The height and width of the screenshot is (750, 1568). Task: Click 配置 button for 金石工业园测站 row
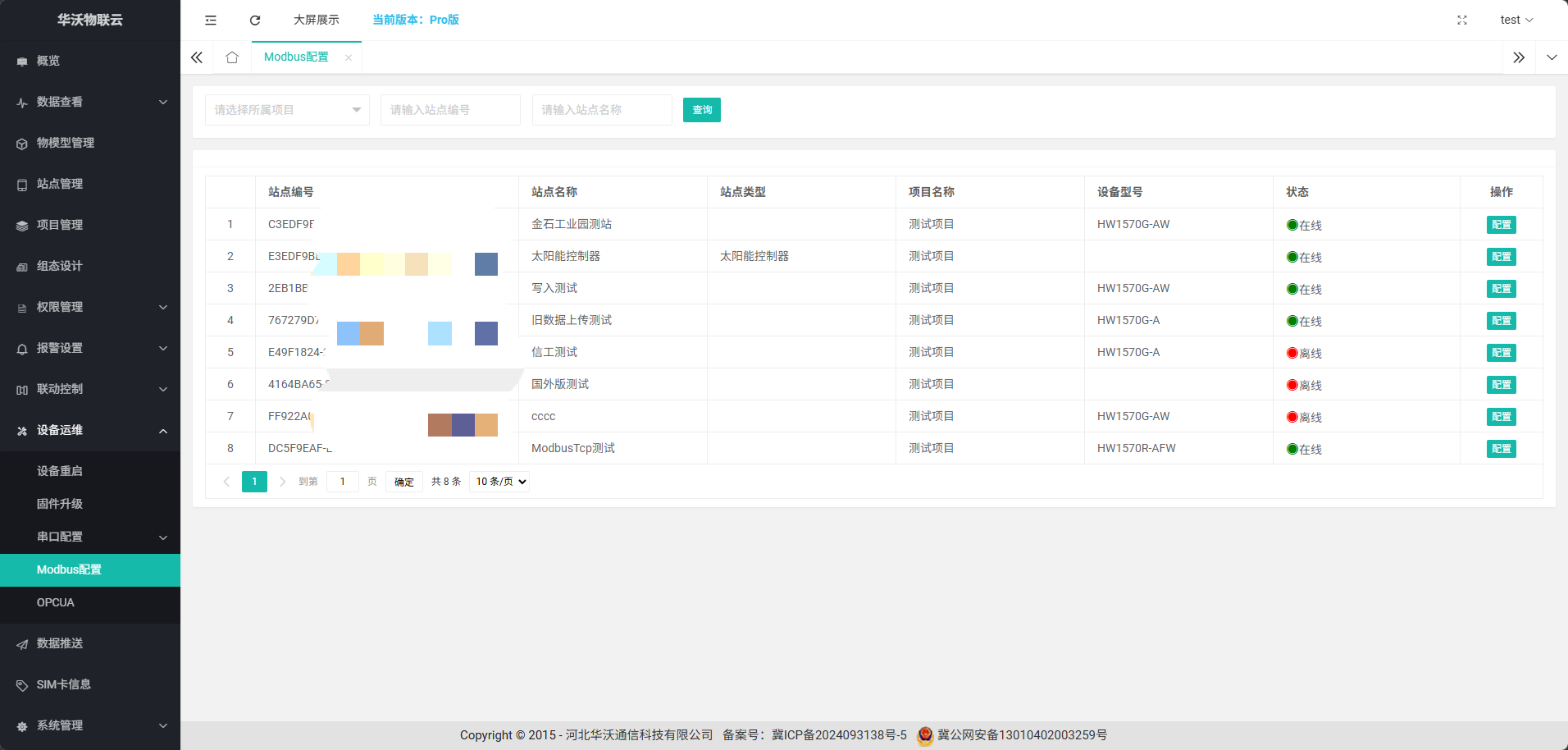click(1501, 225)
